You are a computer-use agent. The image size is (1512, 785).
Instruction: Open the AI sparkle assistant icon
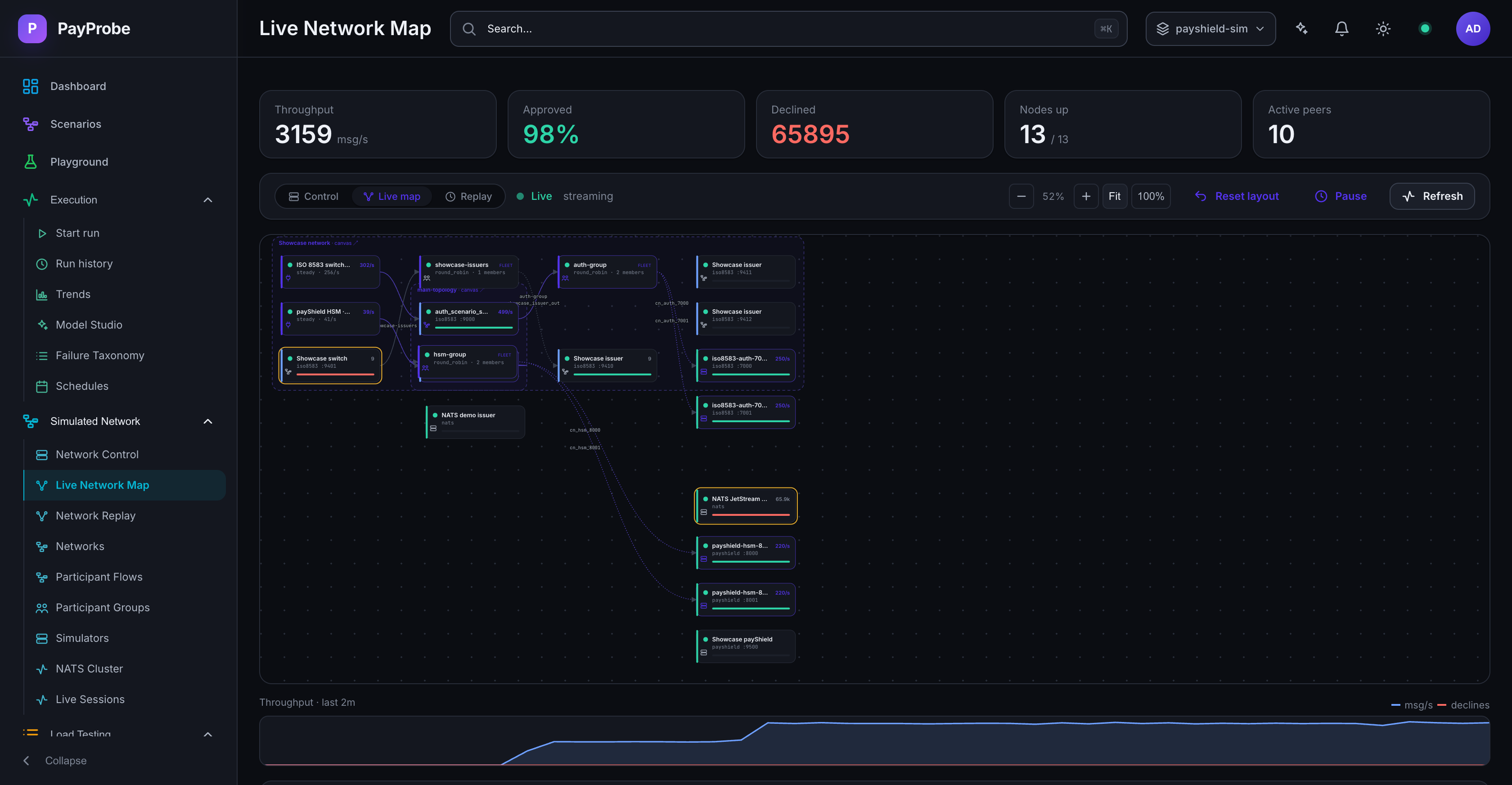1301,28
